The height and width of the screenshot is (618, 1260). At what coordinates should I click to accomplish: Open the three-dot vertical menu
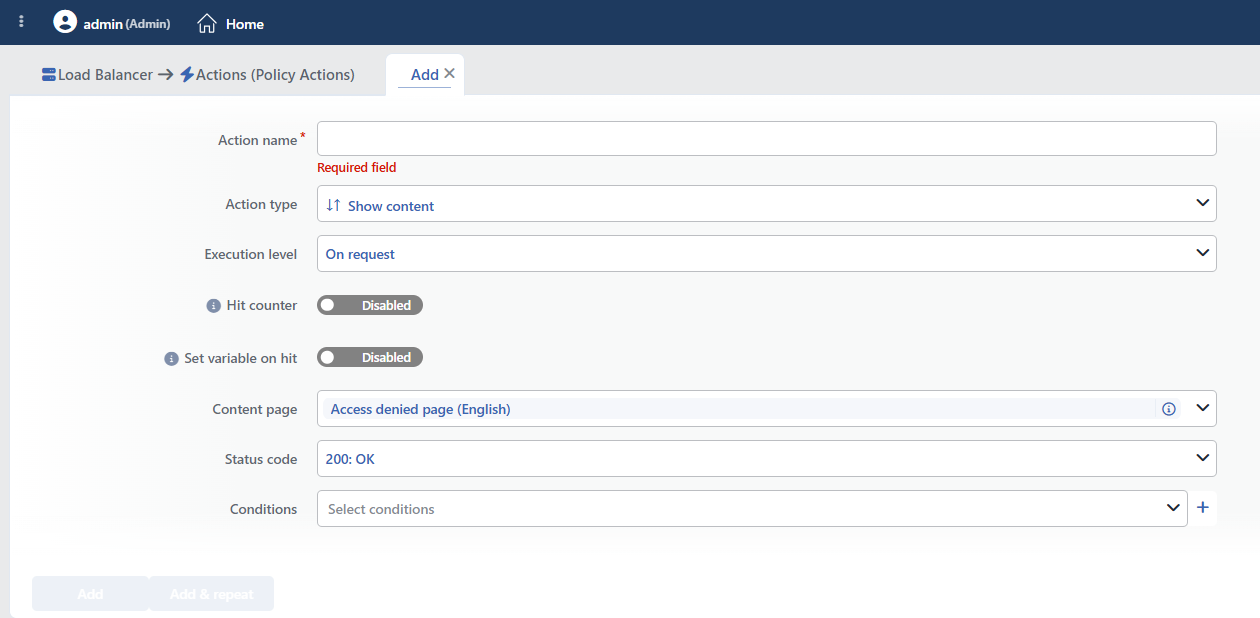coord(22,21)
